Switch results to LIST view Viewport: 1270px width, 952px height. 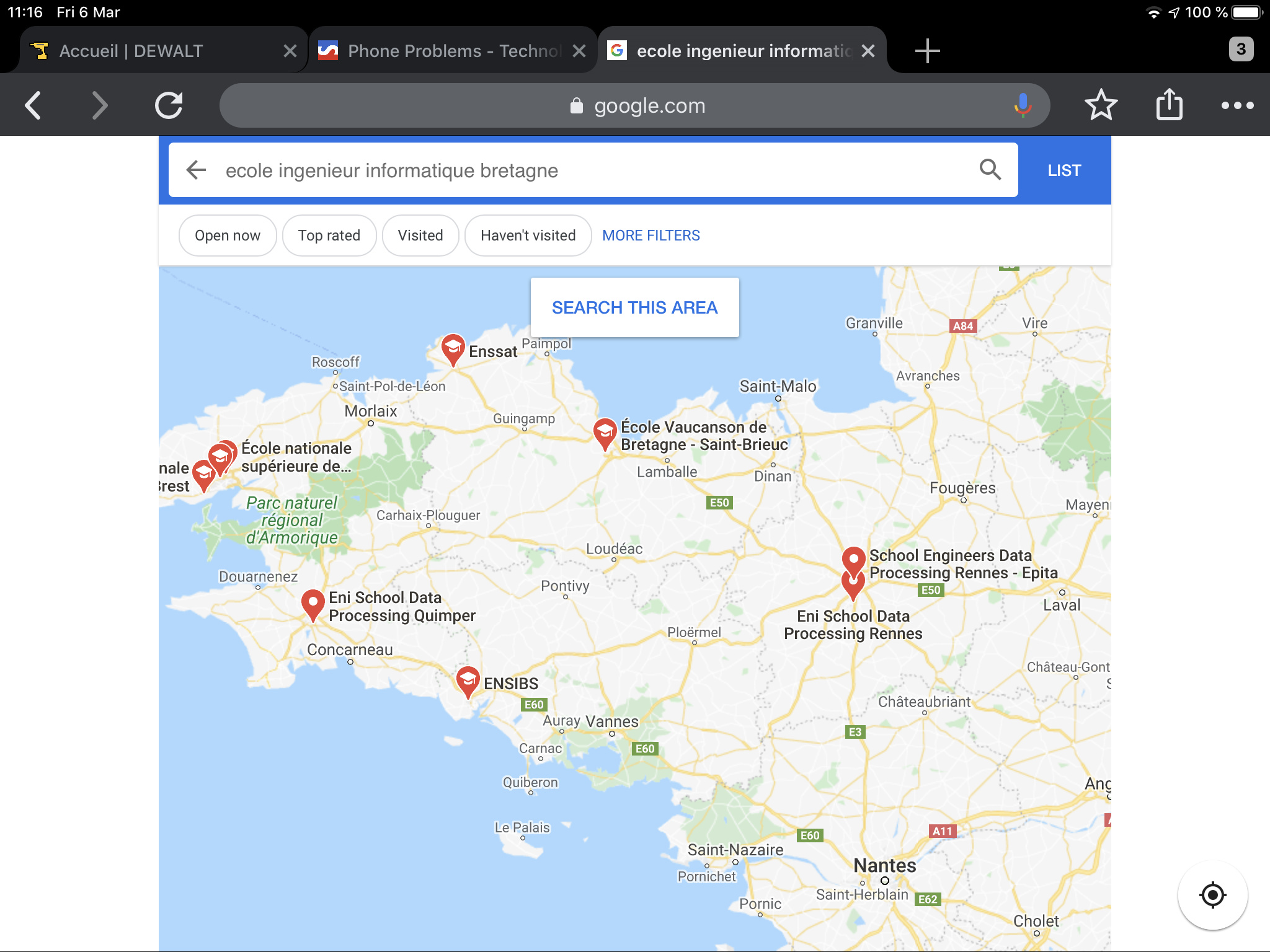(1064, 170)
